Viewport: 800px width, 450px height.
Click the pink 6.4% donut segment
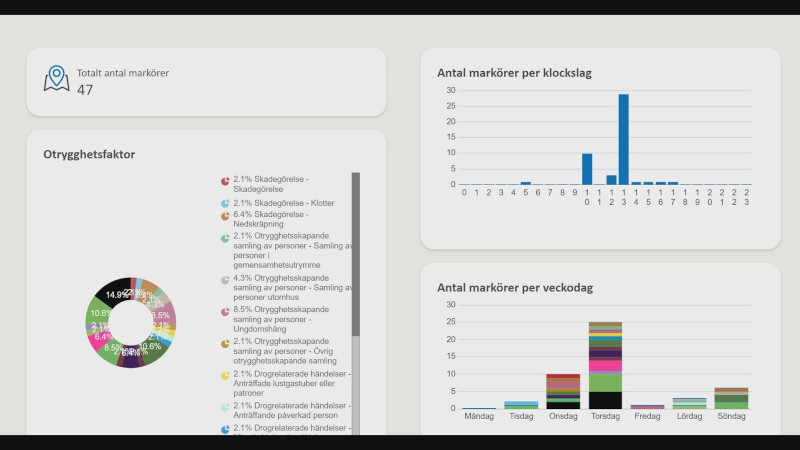pos(102,337)
